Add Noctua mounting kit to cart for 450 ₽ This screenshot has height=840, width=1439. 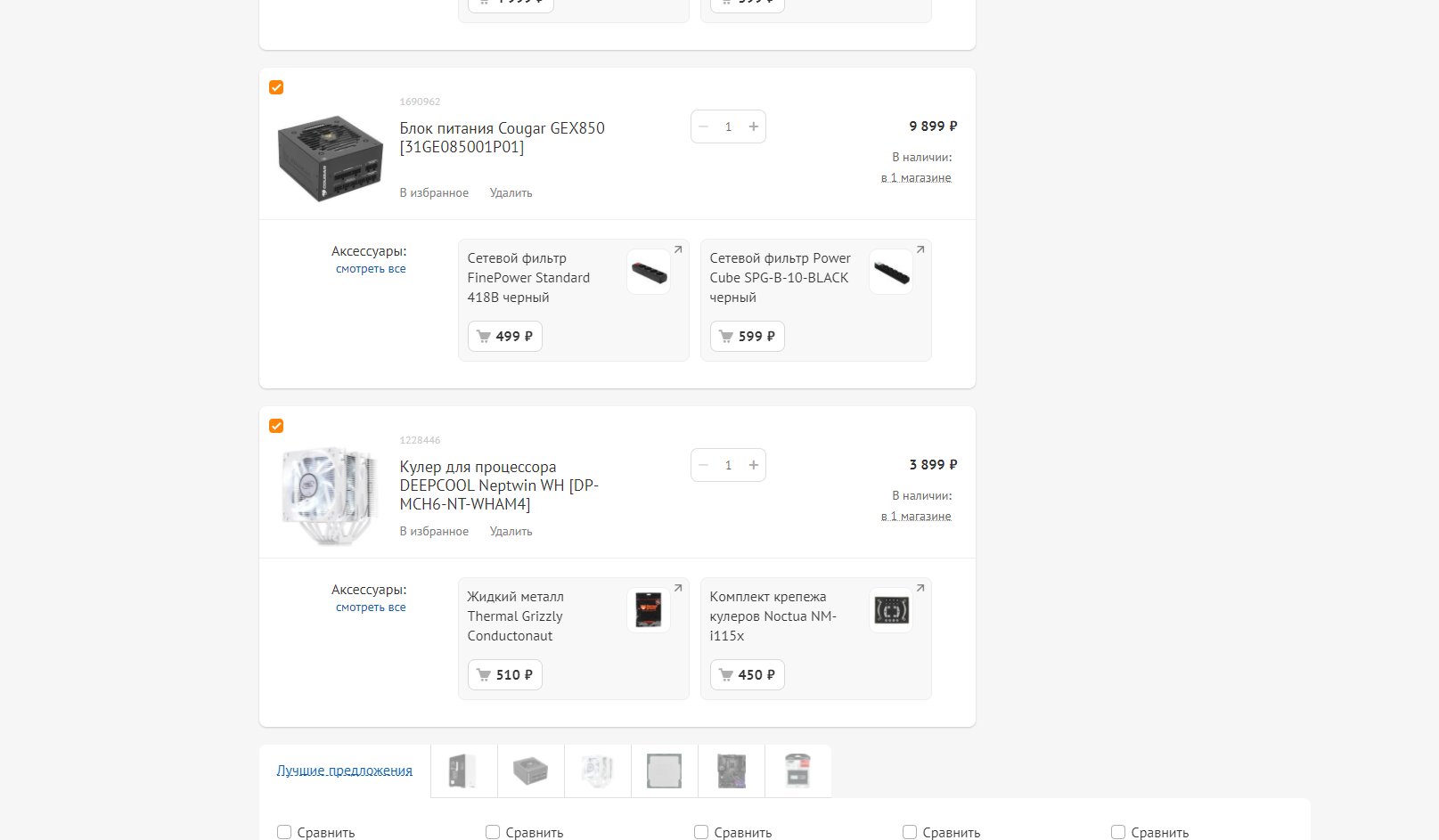coord(748,675)
